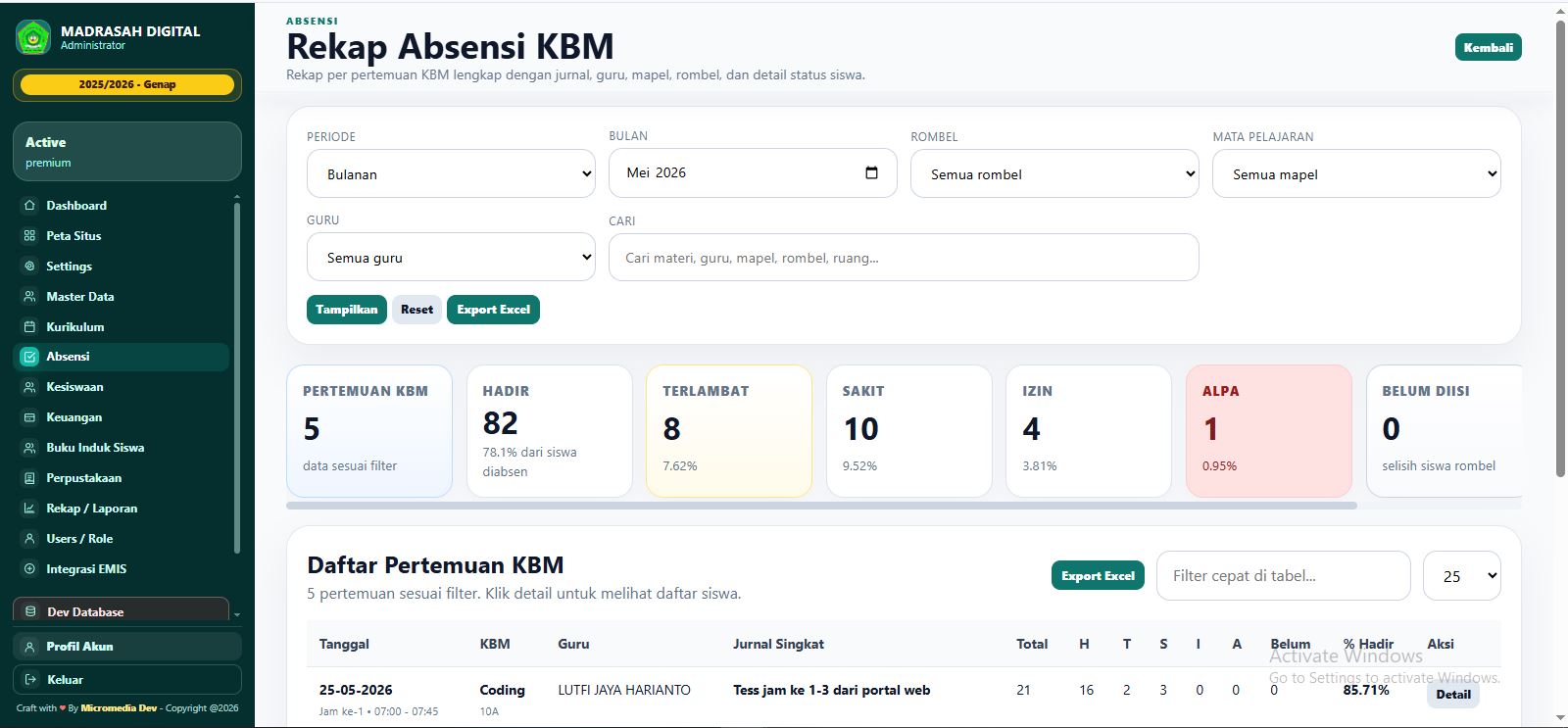Image resolution: width=1568 pixels, height=728 pixels.
Task: Focus the Cari materi search field
Action: [904, 258]
